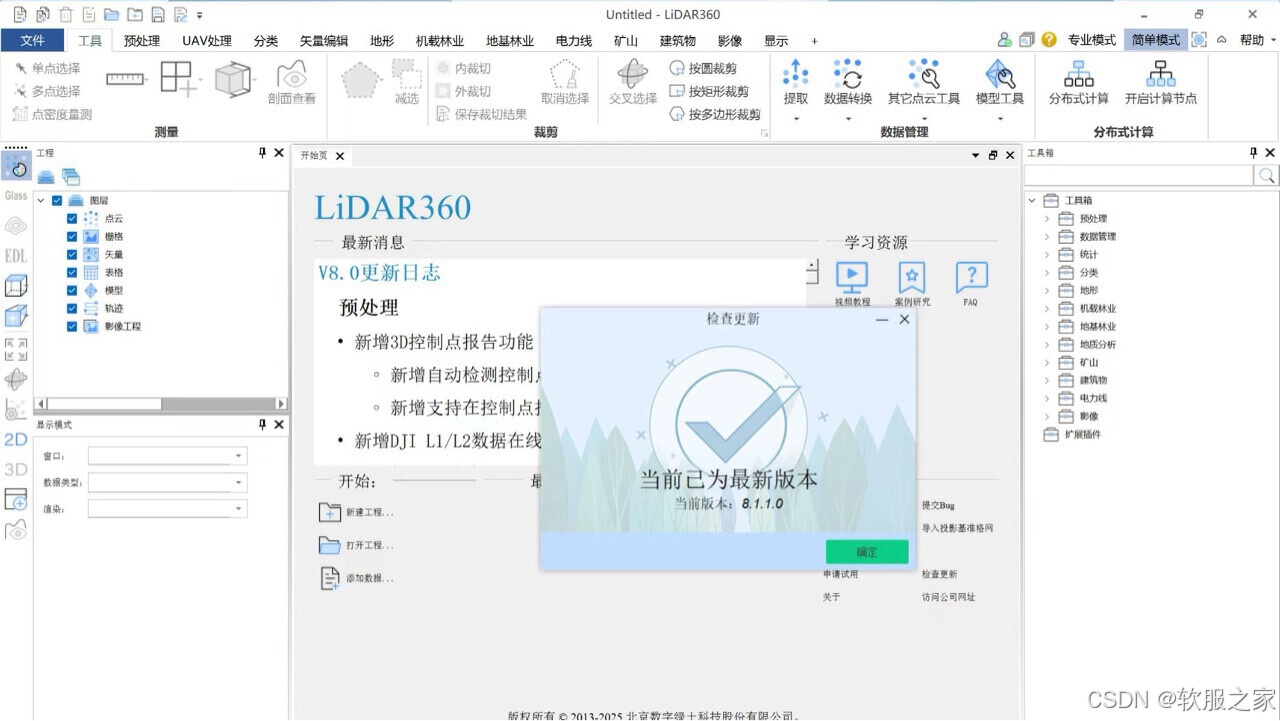Choose 按矩形裁剪 clip by rectangle

[x=709, y=91]
